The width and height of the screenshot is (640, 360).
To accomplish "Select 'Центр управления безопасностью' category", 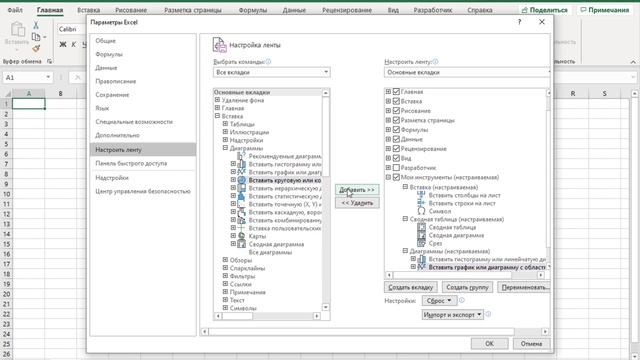I will (143, 191).
